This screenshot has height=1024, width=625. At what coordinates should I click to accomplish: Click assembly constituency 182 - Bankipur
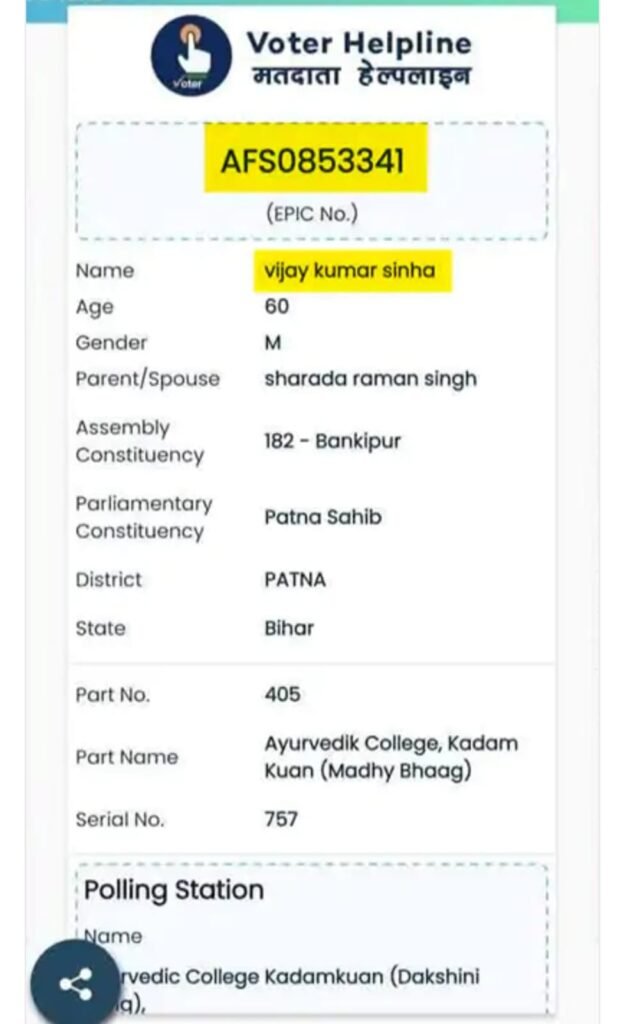332,441
